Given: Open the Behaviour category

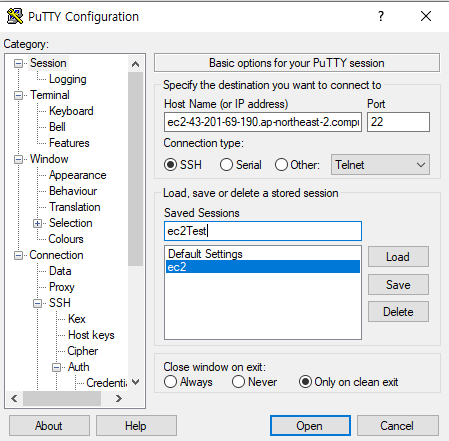Looking at the screenshot, I should pos(73,191).
